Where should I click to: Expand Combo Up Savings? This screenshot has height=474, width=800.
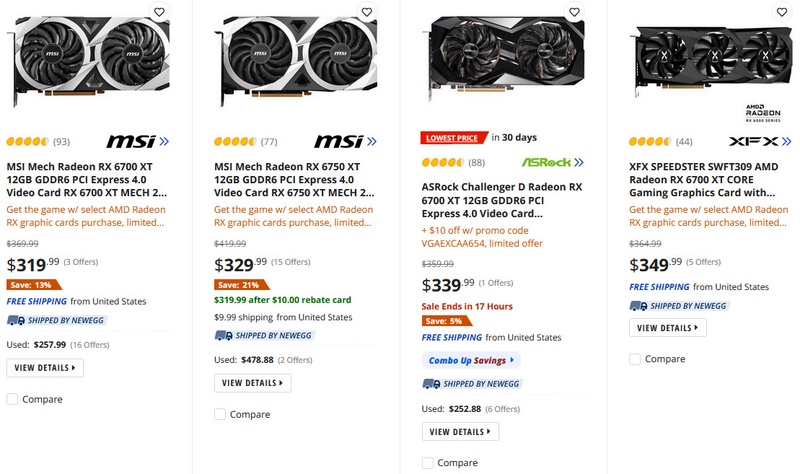point(470,360)
